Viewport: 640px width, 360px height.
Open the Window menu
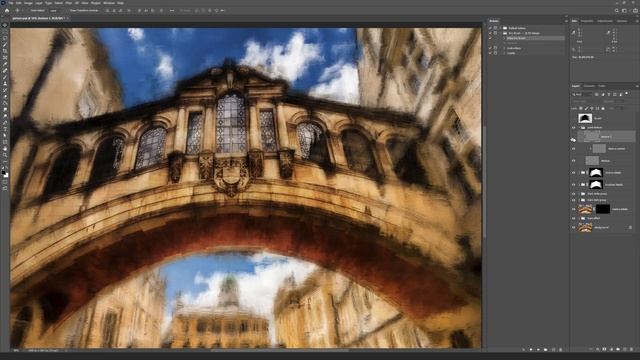(x=109, y=3)
